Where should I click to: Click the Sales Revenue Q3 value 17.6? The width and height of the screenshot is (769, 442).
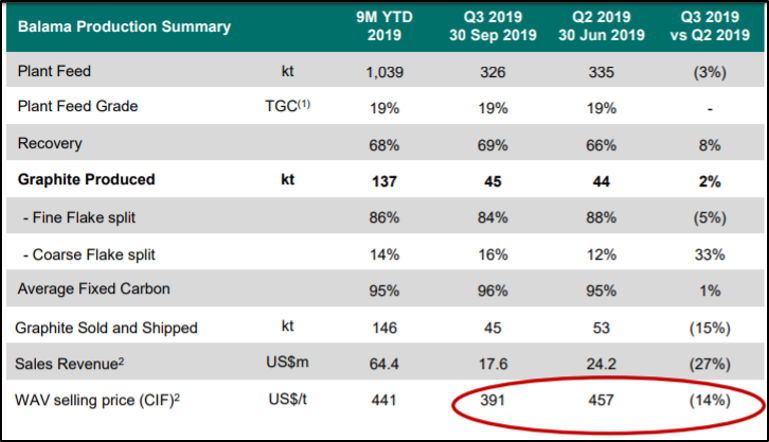click(493, 364)
